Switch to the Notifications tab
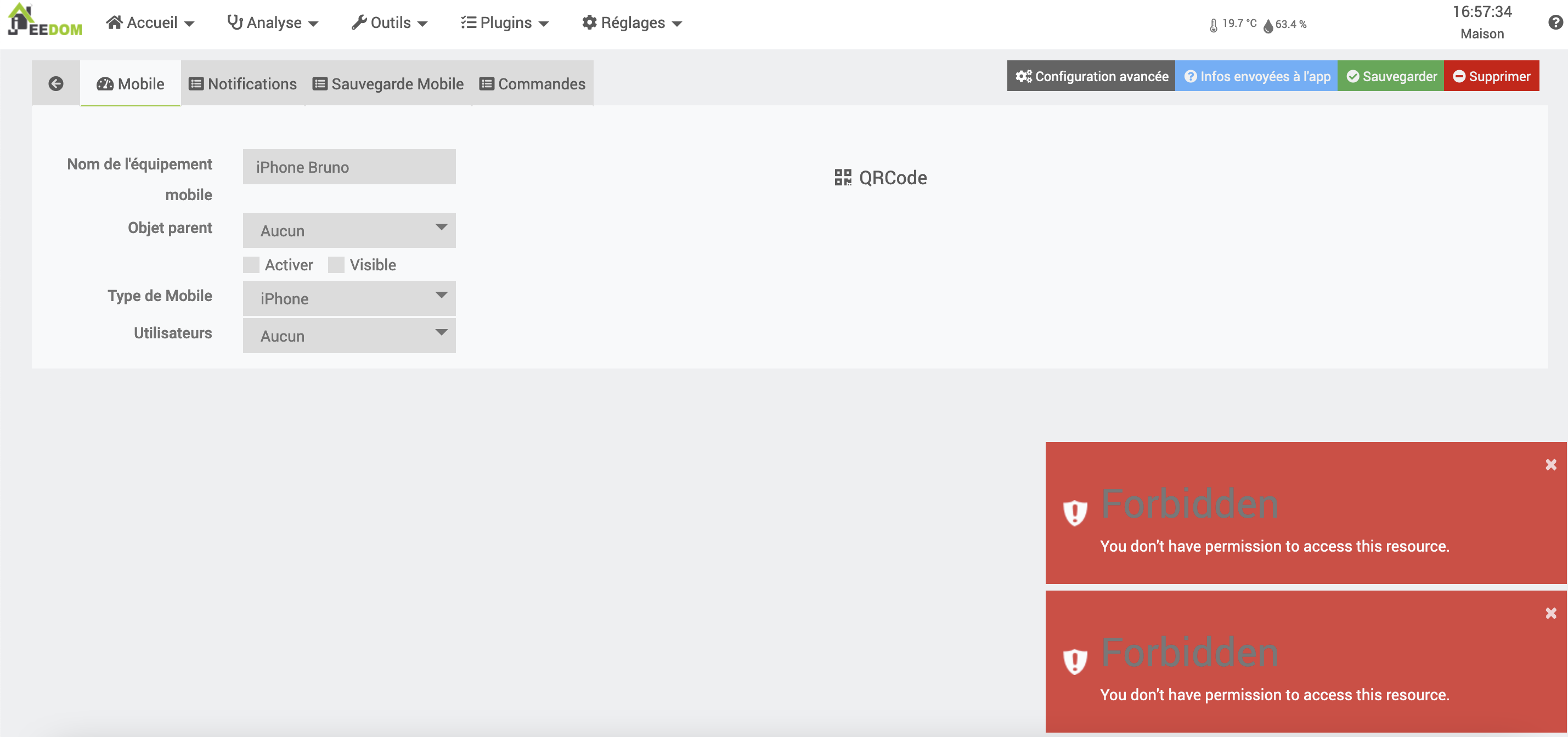Viewport: 1568px width, 737px height. click(243, 83)
